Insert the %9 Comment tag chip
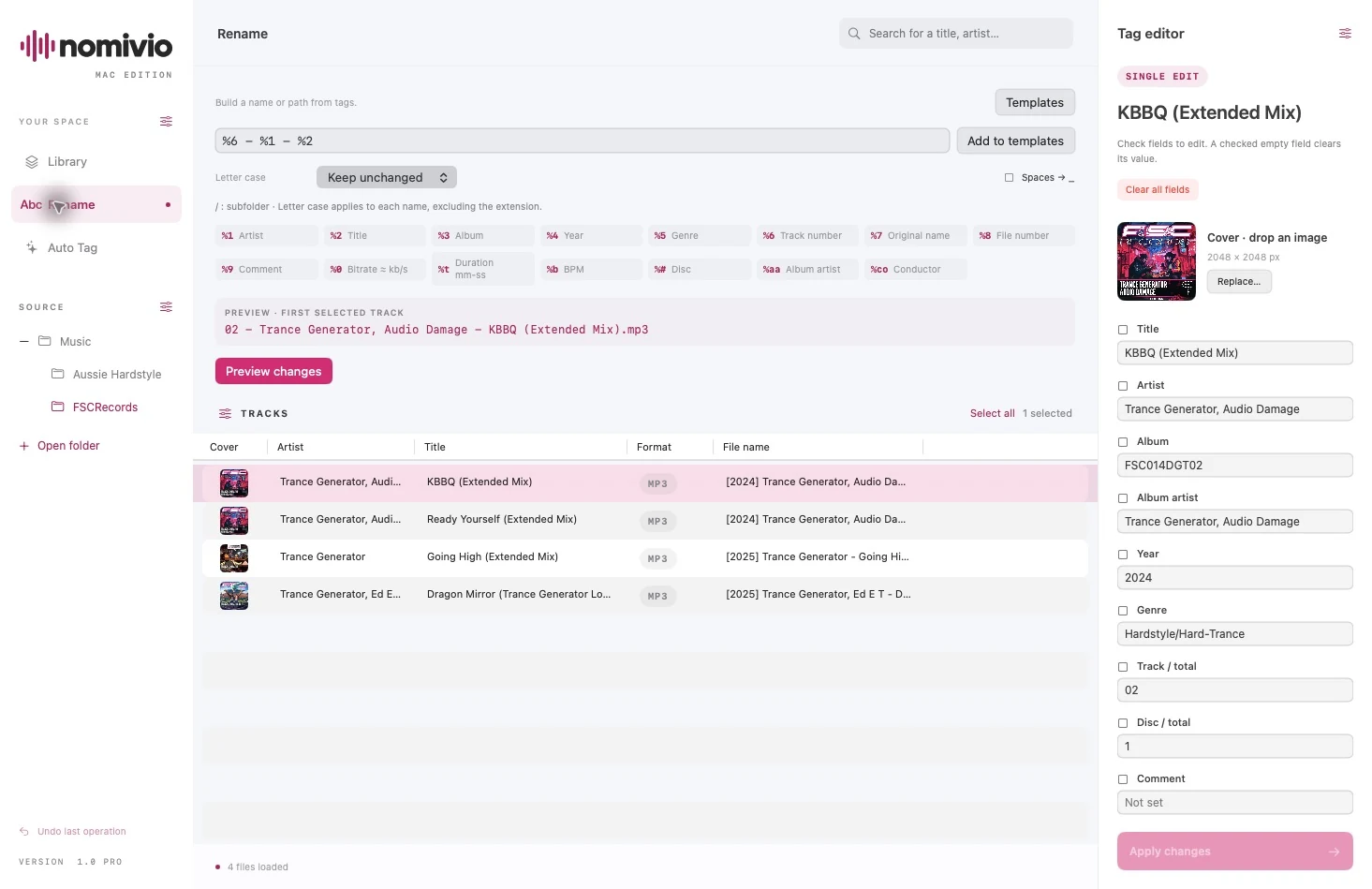1372x889 pixels. coord(267,270)
